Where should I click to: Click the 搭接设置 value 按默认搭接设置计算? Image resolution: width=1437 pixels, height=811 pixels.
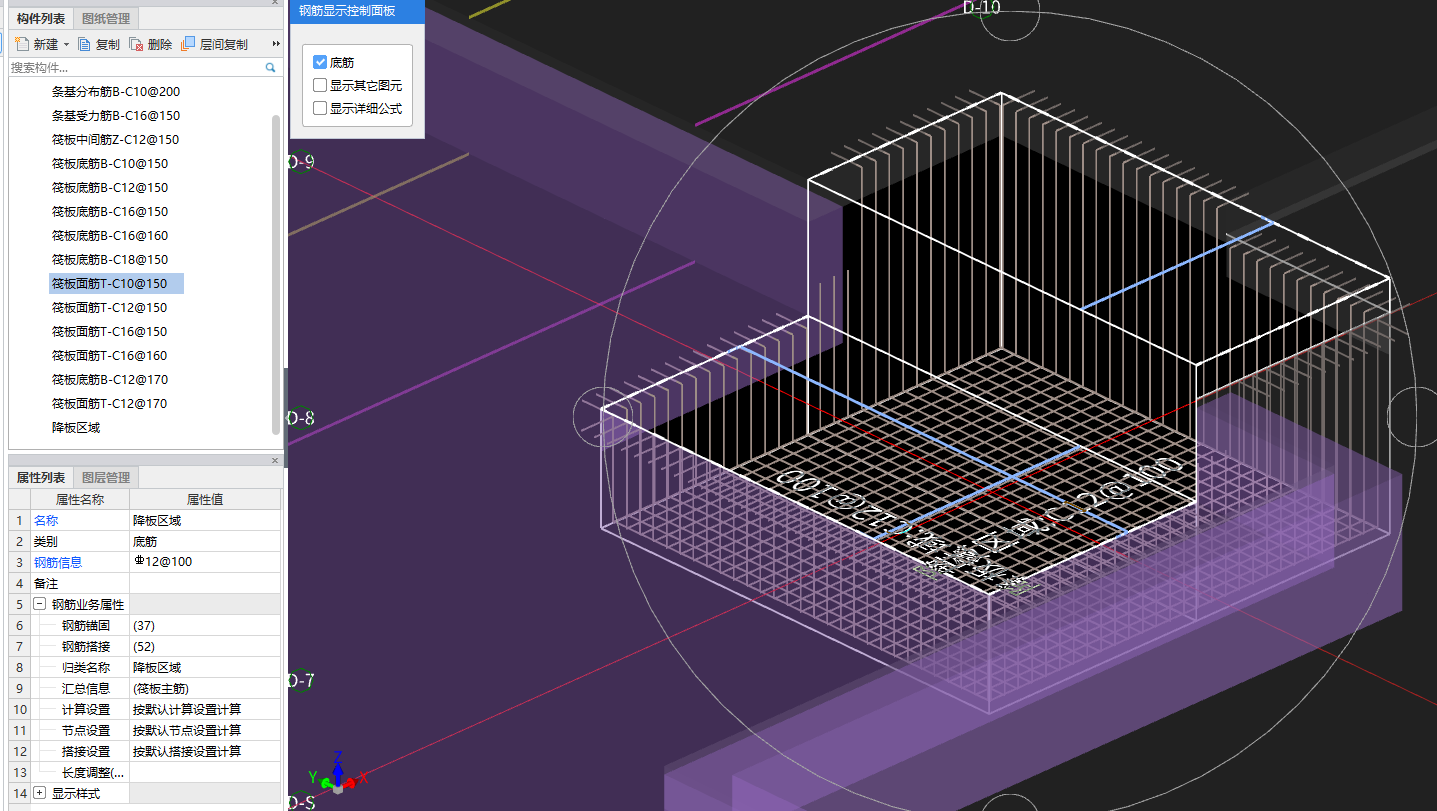coord(205,751)
